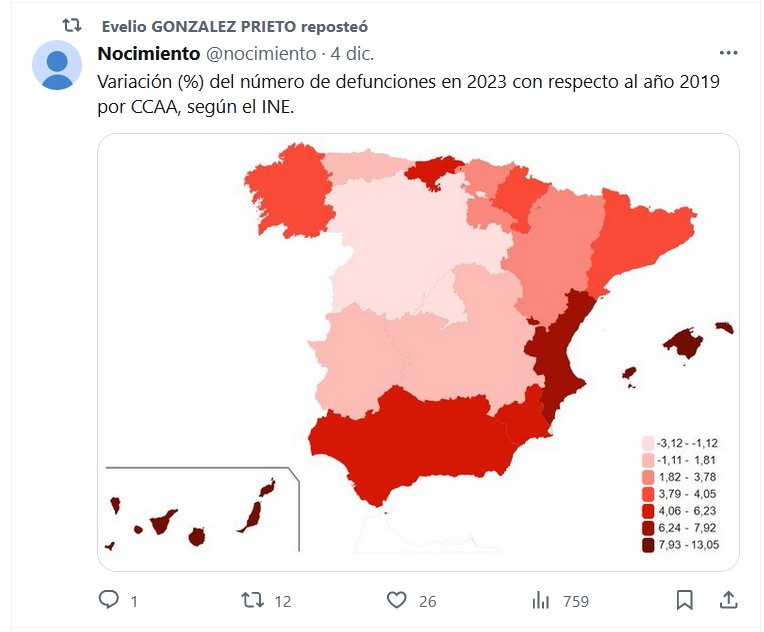Click the @nocimiento handle
Viewport: 764px width, 632px height.
point(260,53)
